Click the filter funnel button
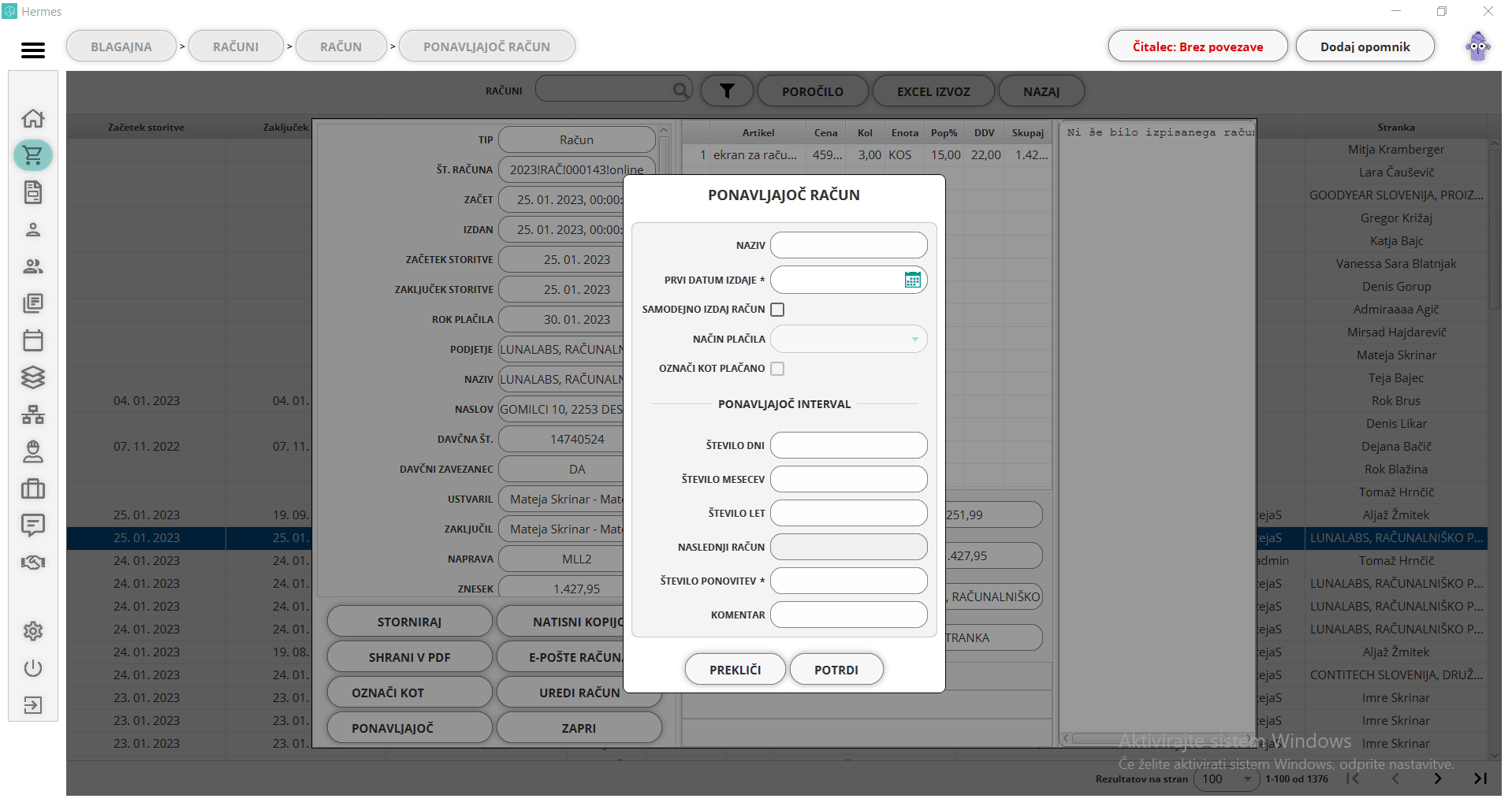Viewport: 1512px width, 806px height. [727, 91]
